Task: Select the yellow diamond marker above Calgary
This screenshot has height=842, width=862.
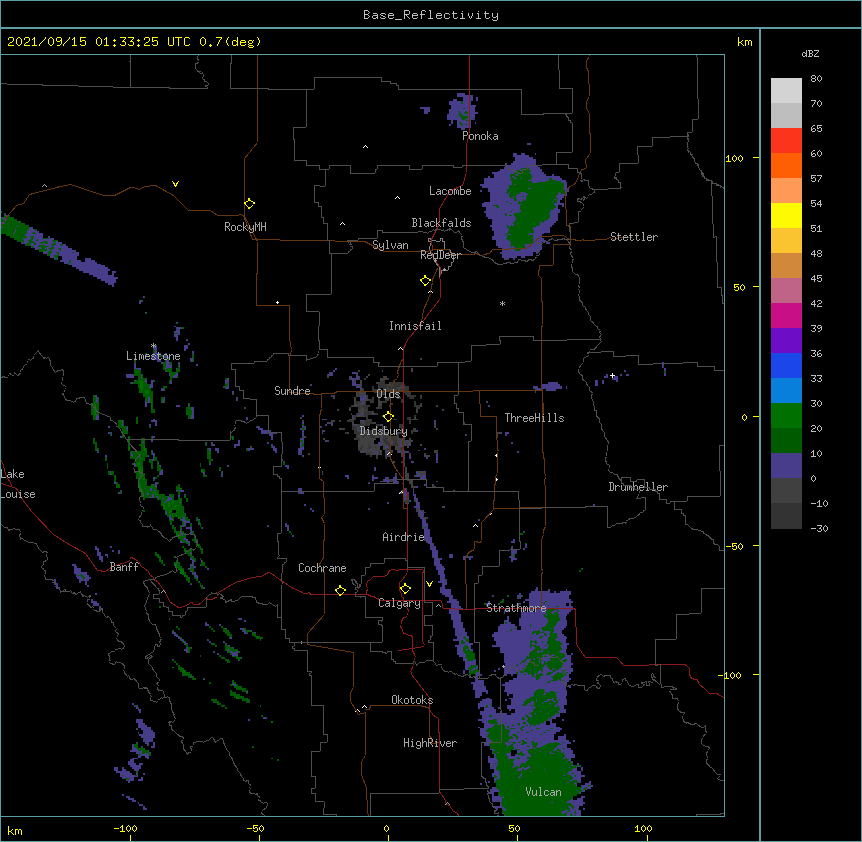Action: (405, 589)
